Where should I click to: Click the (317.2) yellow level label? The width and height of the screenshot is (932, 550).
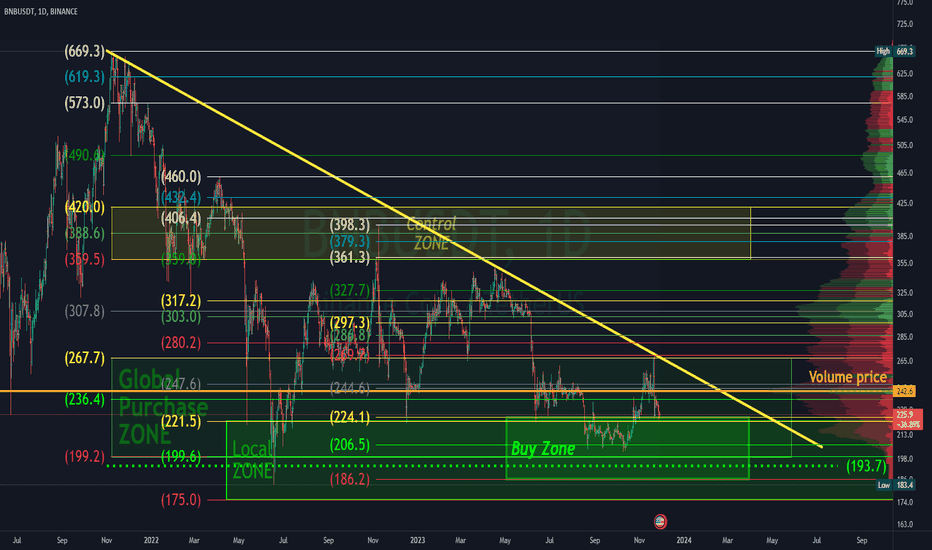[181, 301]
